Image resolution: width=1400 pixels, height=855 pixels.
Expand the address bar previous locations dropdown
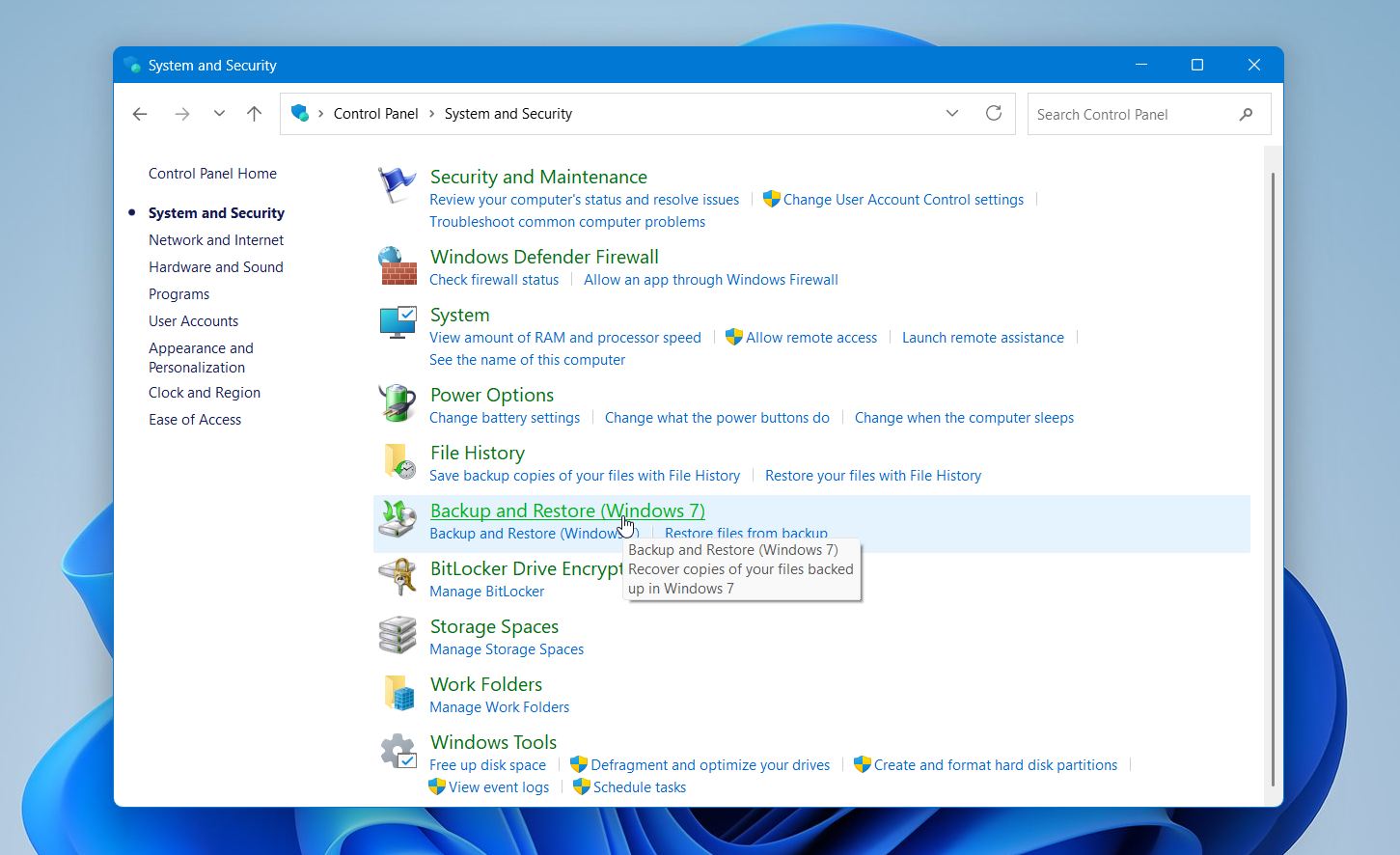pyautogui.click(x=952, y=113)
